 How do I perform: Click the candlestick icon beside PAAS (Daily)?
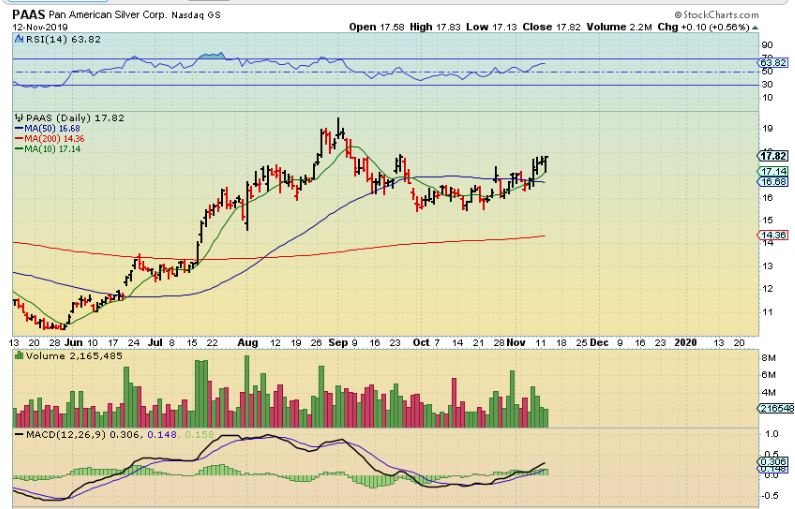pos(20,118)
